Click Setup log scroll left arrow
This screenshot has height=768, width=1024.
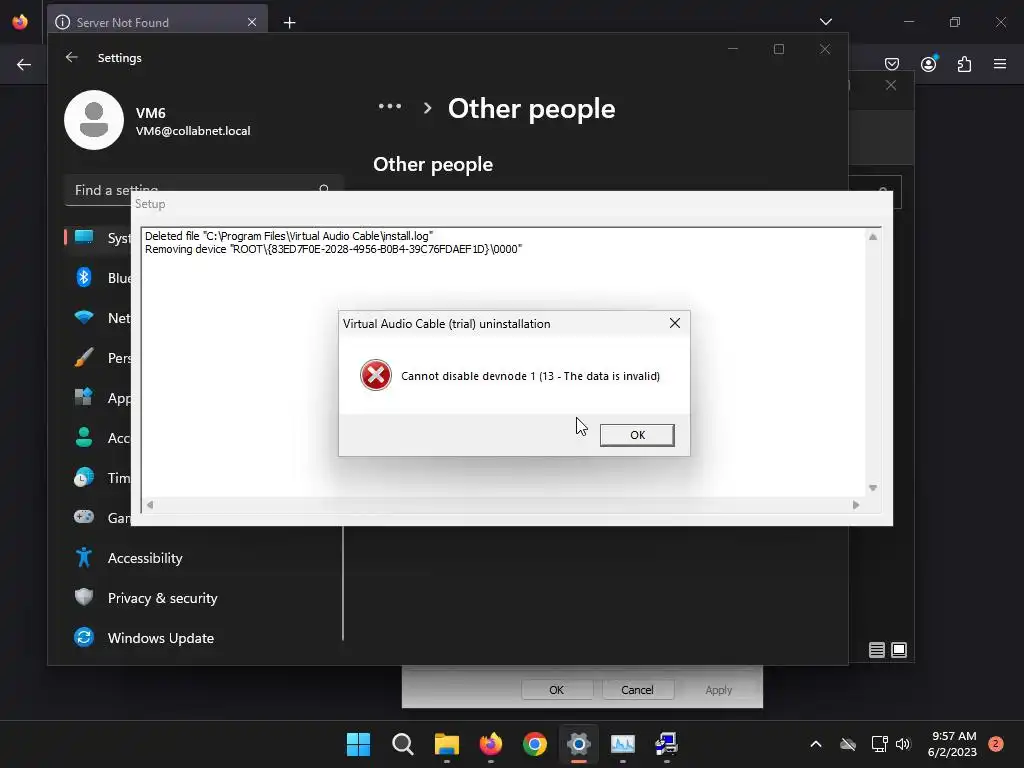[x=150, y=504]
